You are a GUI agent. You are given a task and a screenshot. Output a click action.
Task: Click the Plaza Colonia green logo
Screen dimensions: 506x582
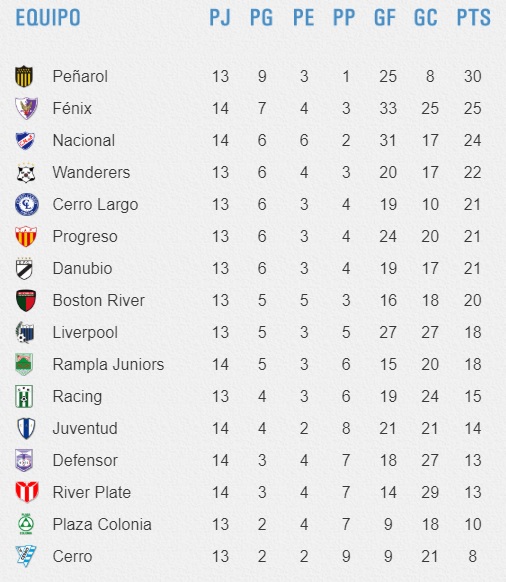click(26, 524)
